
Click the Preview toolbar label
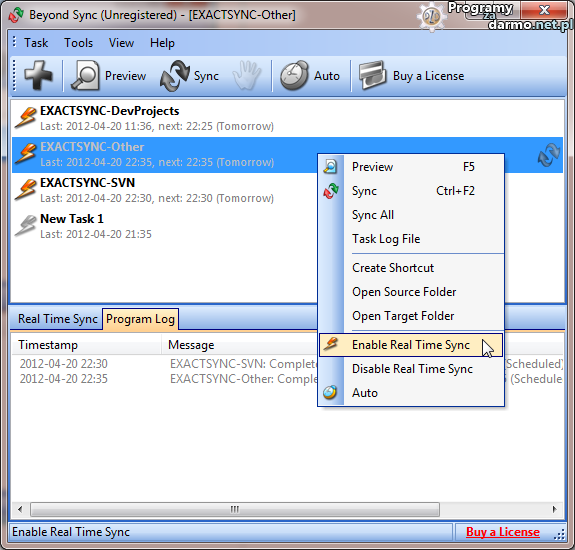click(x=125, y=76)
